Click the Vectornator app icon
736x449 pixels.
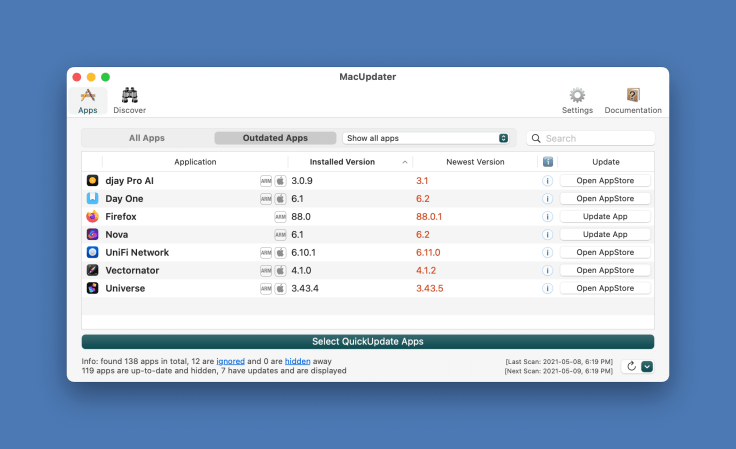tap(92, 270)
